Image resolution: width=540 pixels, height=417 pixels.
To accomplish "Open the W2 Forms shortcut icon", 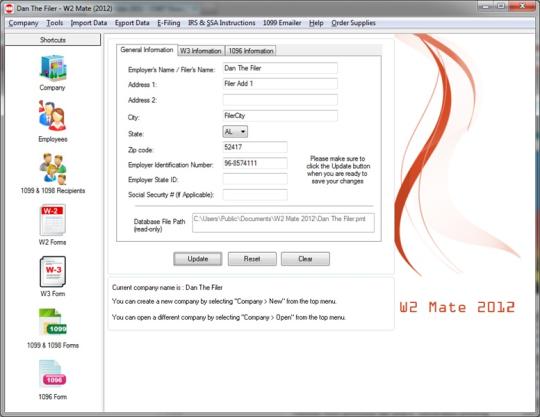I will pos(53,220).
